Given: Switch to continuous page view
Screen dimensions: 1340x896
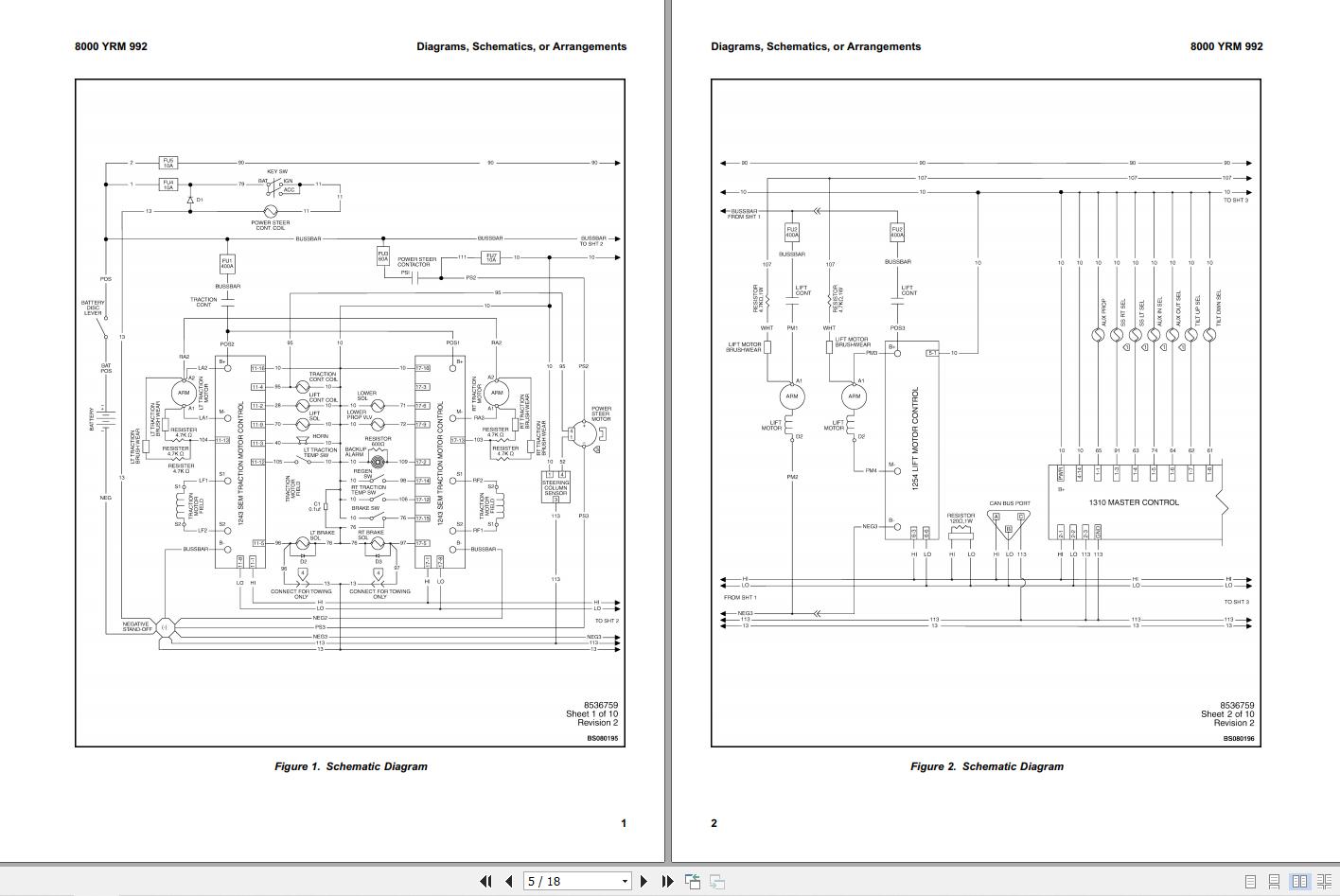Looking at the screenshot, I should tap(1275, 882).
